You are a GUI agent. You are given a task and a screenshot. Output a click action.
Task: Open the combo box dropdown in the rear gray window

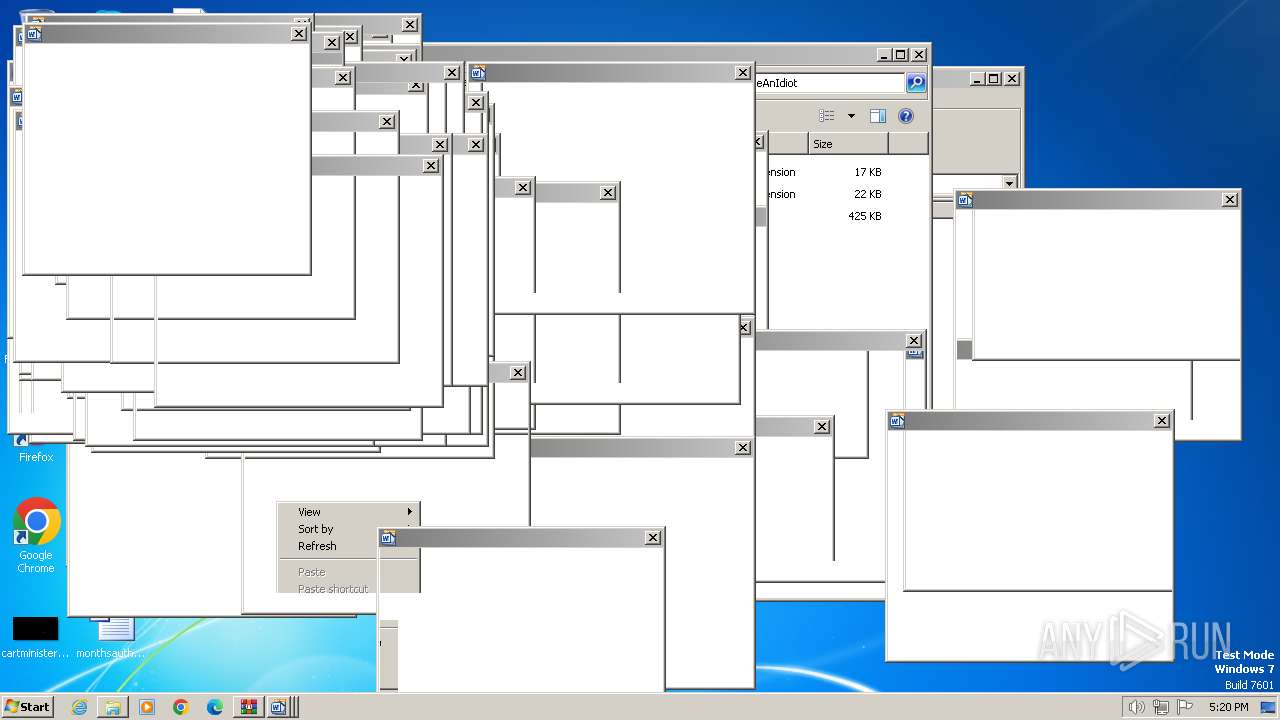(x=1010, y=183)
